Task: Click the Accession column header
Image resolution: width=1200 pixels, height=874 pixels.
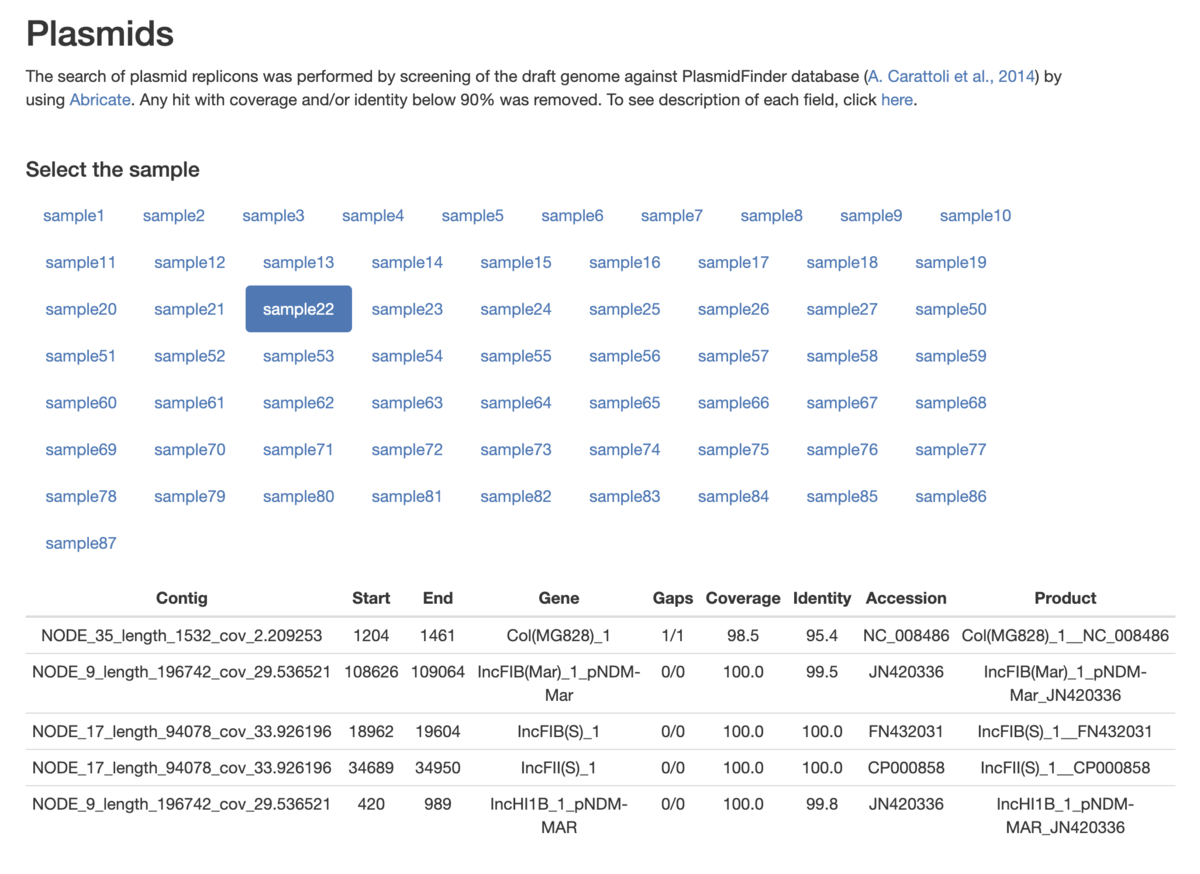Action: (906, 598)
